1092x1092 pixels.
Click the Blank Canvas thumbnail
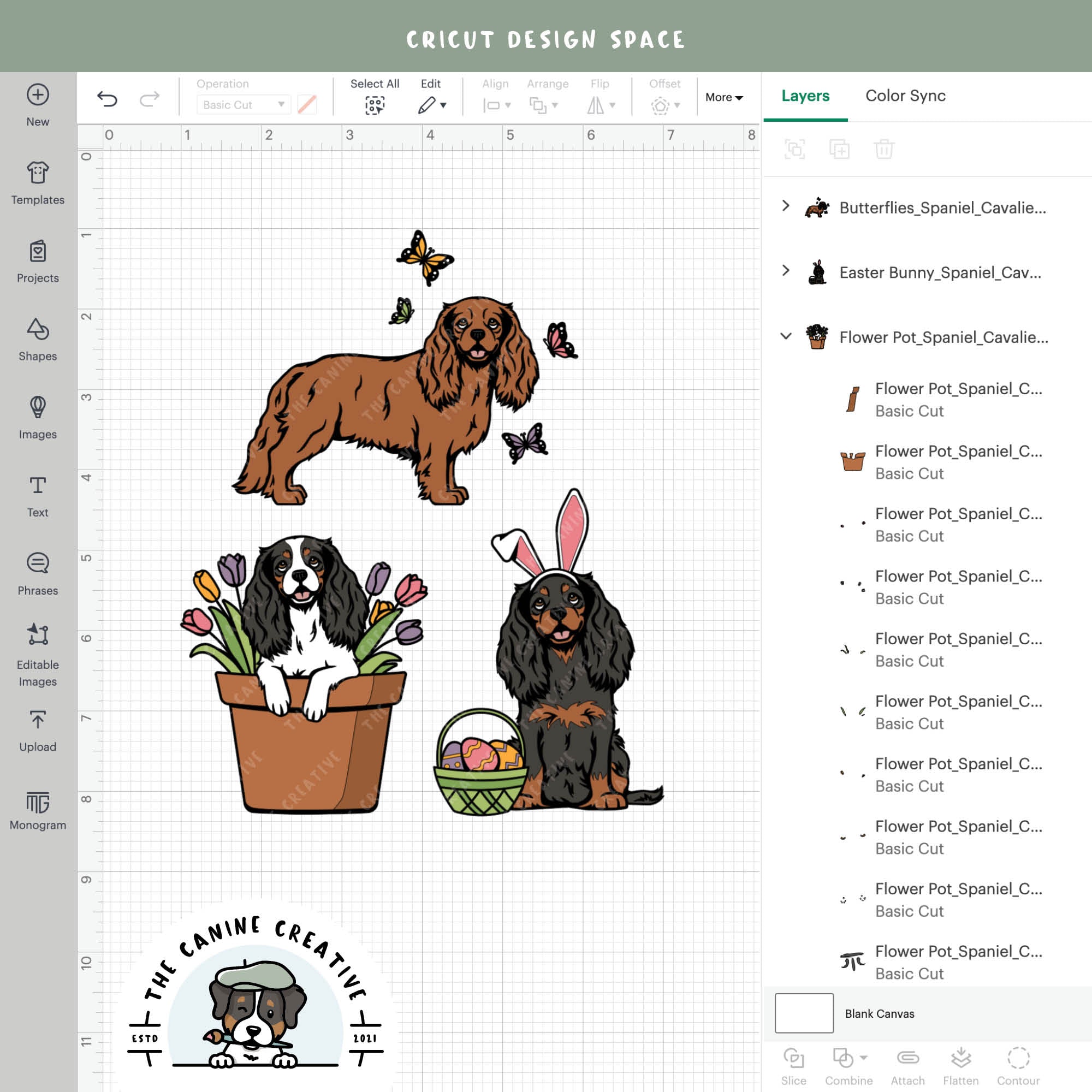[804, 1013]
